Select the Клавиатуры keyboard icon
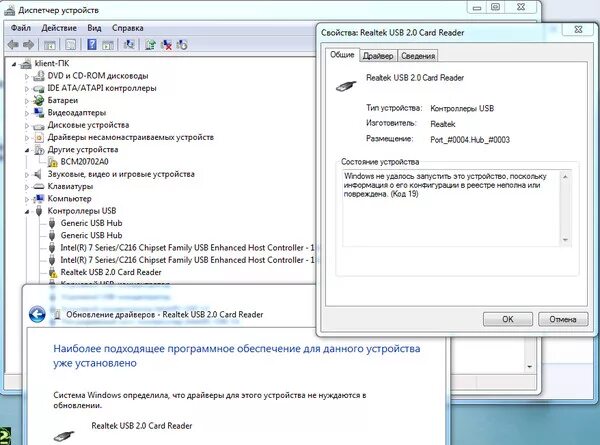The image size is (600, 445). [39, 186]
